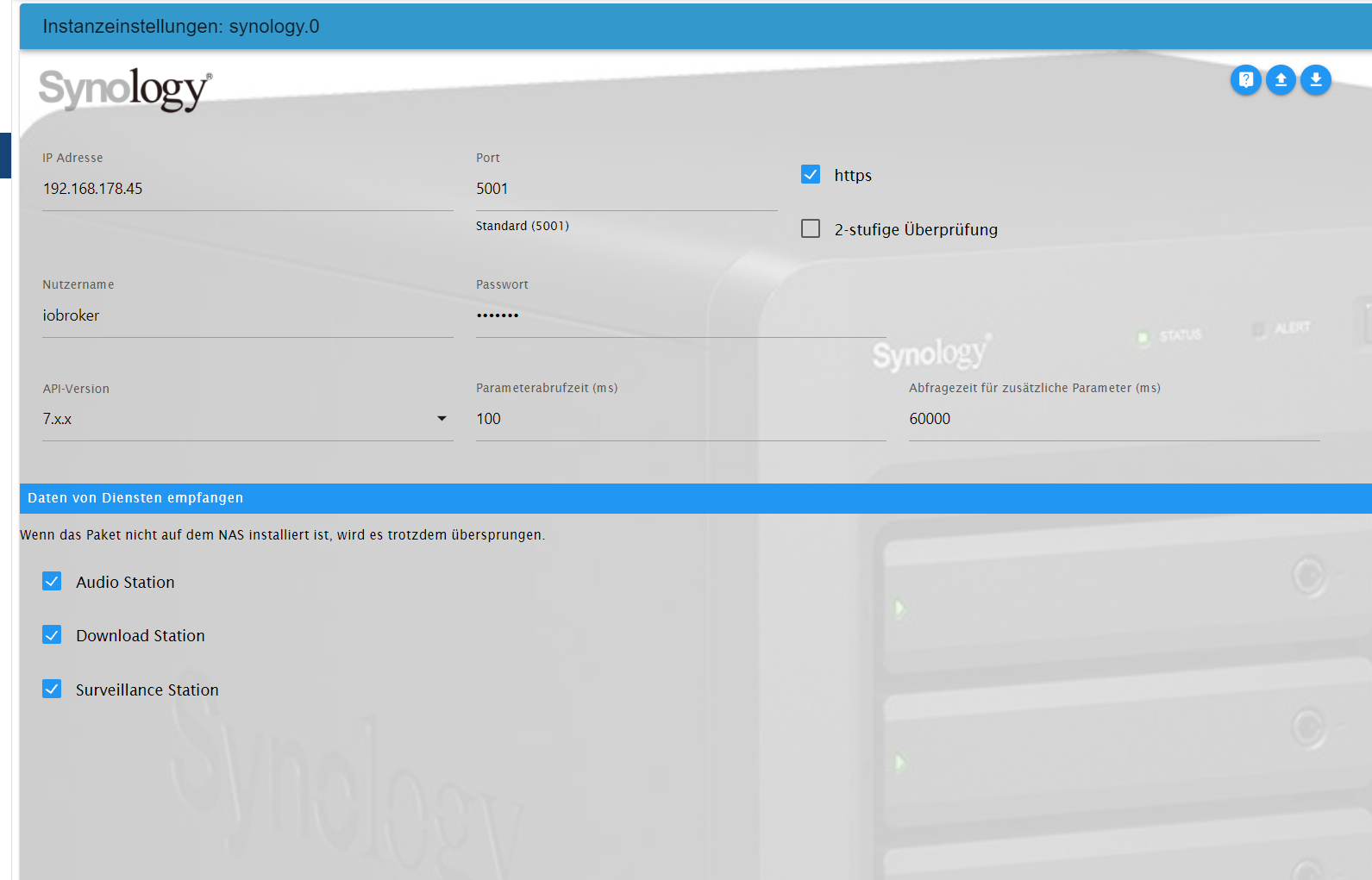Click the Surveillance Station label
This screenshot has width=1372, height=880.
(147, 690)
